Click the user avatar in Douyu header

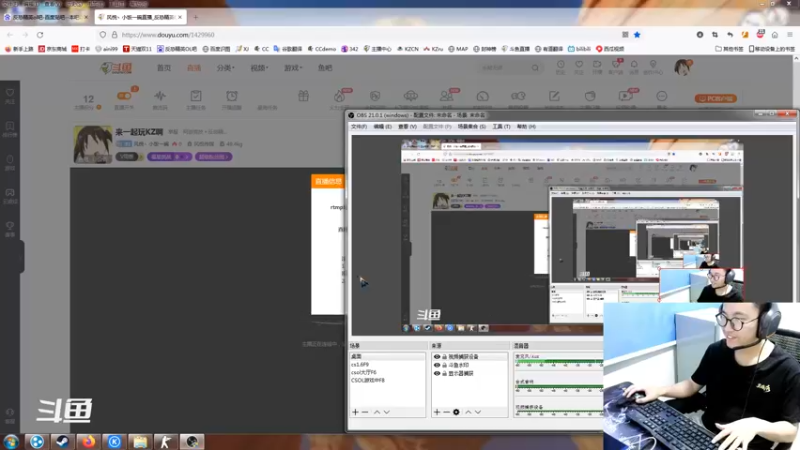pyautogui.click(x=682, y=67)
